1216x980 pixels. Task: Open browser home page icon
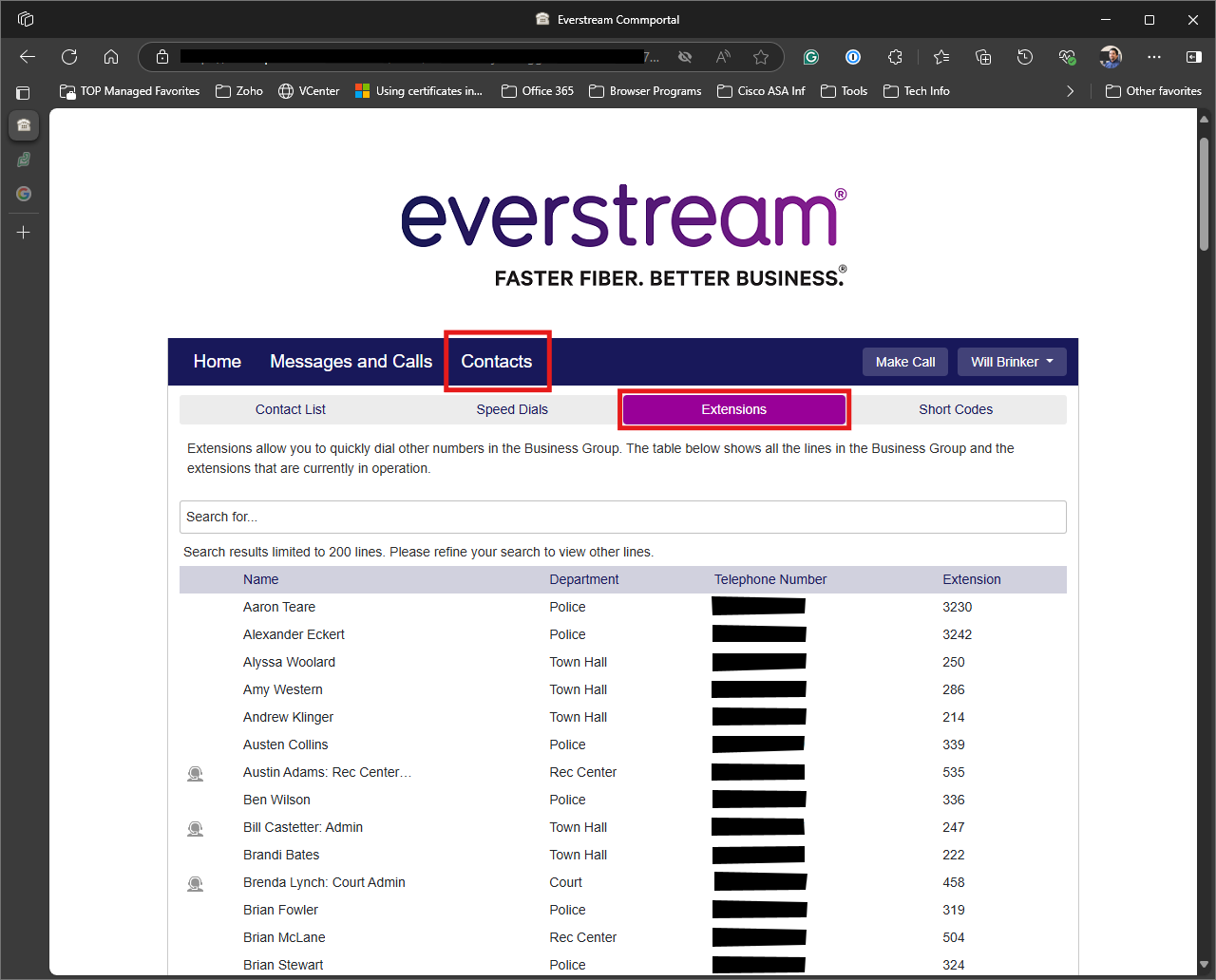click(x=111, y=57)
